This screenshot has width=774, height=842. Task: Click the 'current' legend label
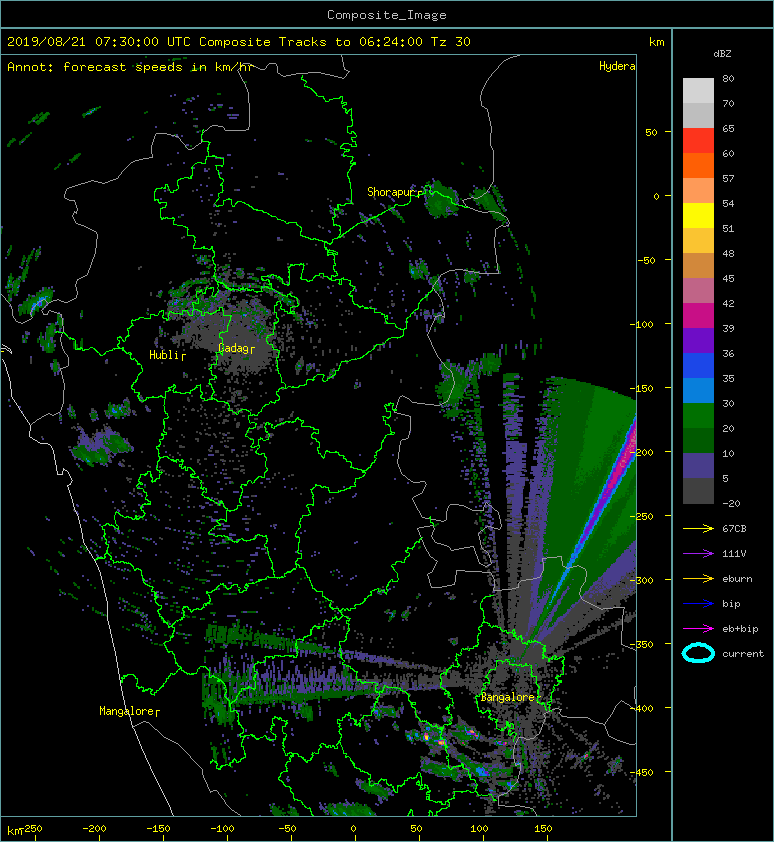point(743,654)
